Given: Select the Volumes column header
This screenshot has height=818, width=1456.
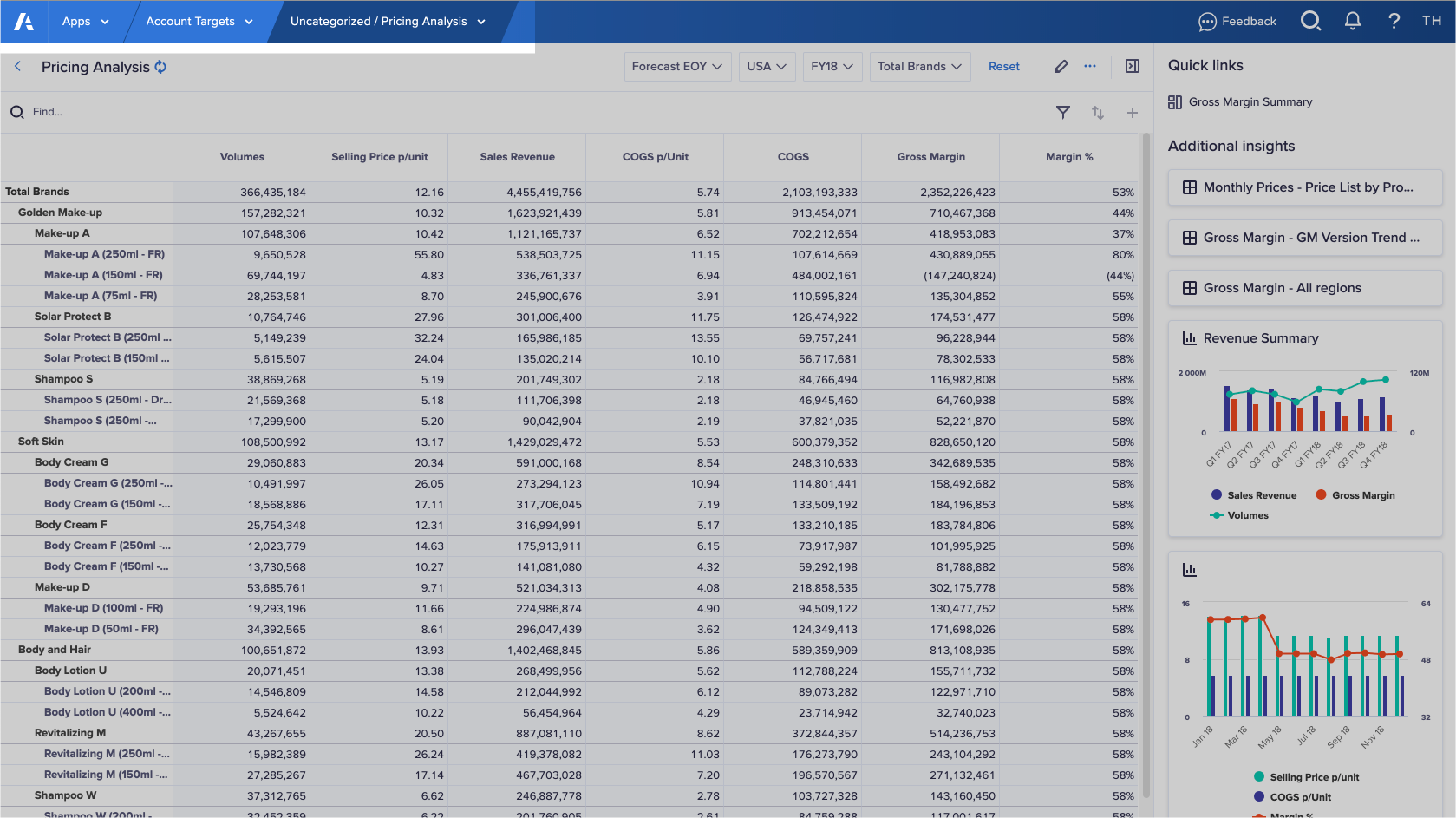Looking at the screenshot, I should [x=242, y=157].
